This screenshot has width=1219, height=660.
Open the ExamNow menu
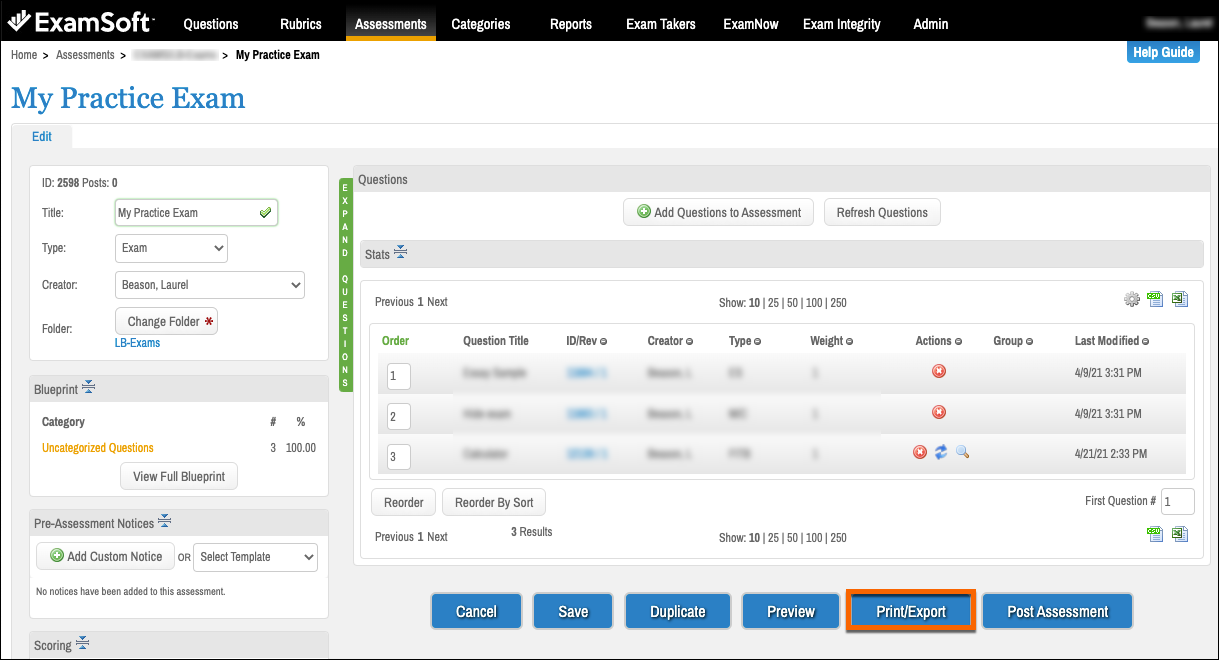[751, 24]
